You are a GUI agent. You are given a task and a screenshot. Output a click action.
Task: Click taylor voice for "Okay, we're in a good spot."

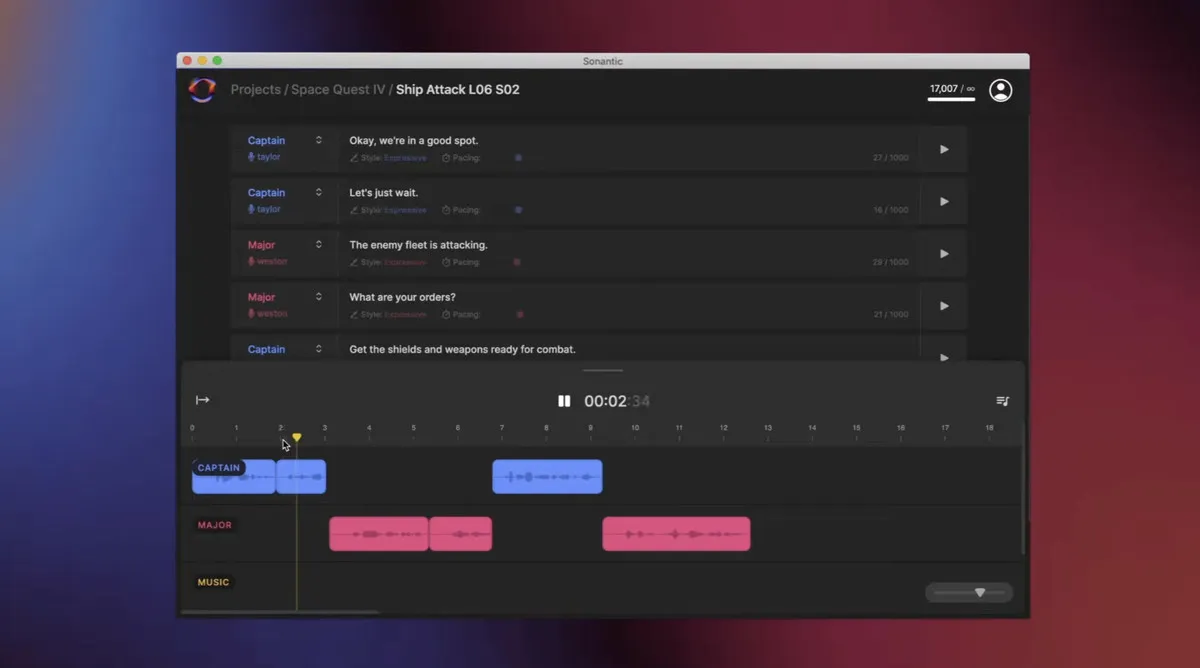pos(264,157)
